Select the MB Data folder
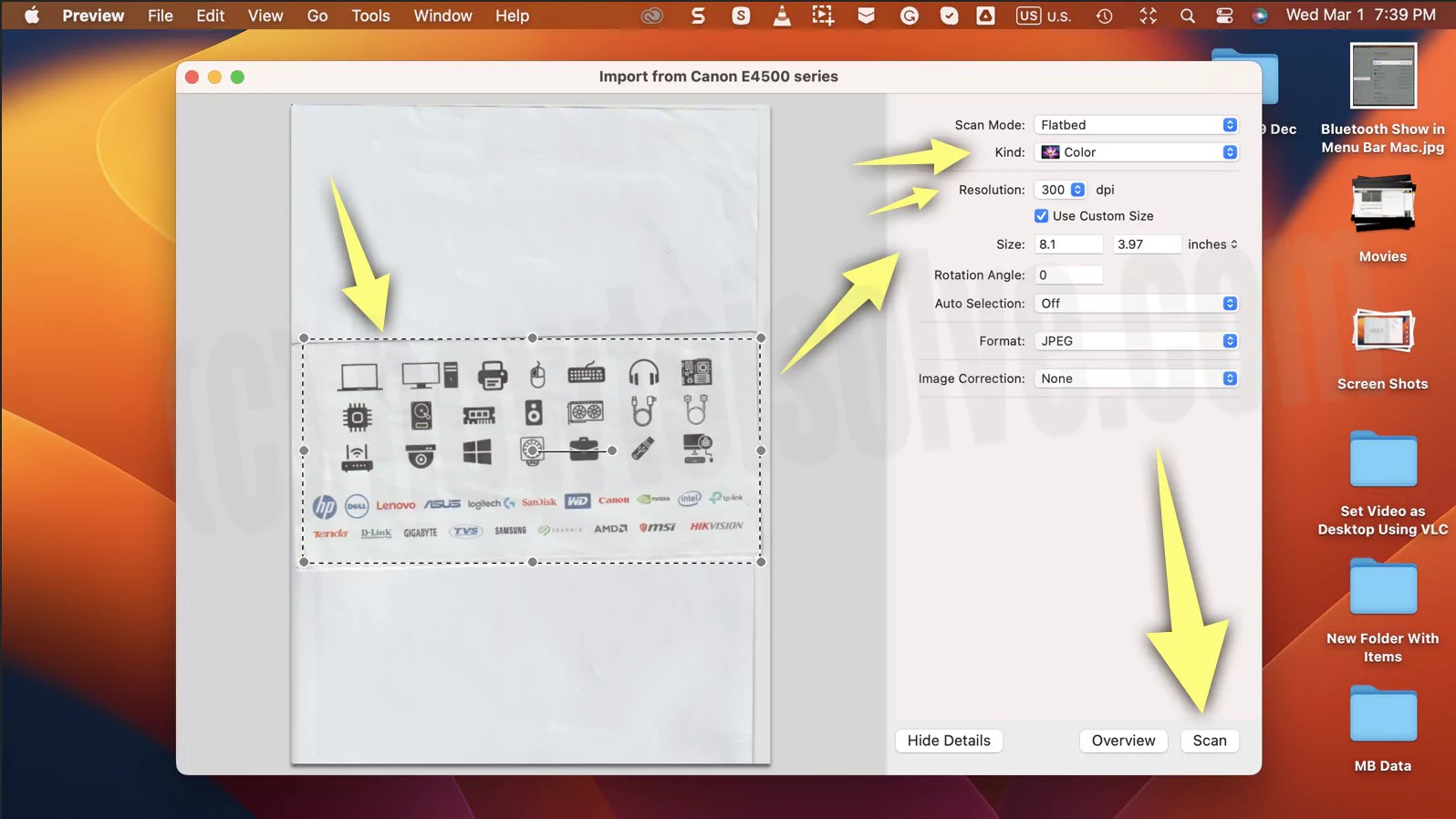Screen dimensions: 1456x819 pyautogui.click(x=1382, y=730)
